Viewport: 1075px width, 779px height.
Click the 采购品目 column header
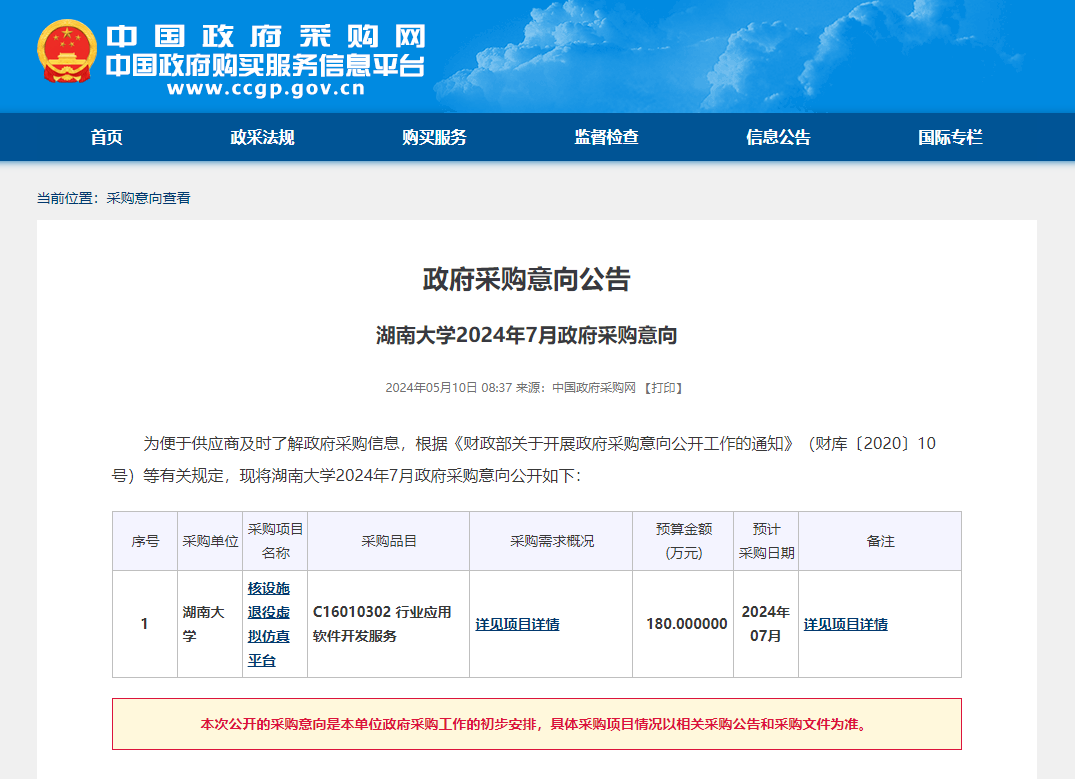[x=389, y=541]
